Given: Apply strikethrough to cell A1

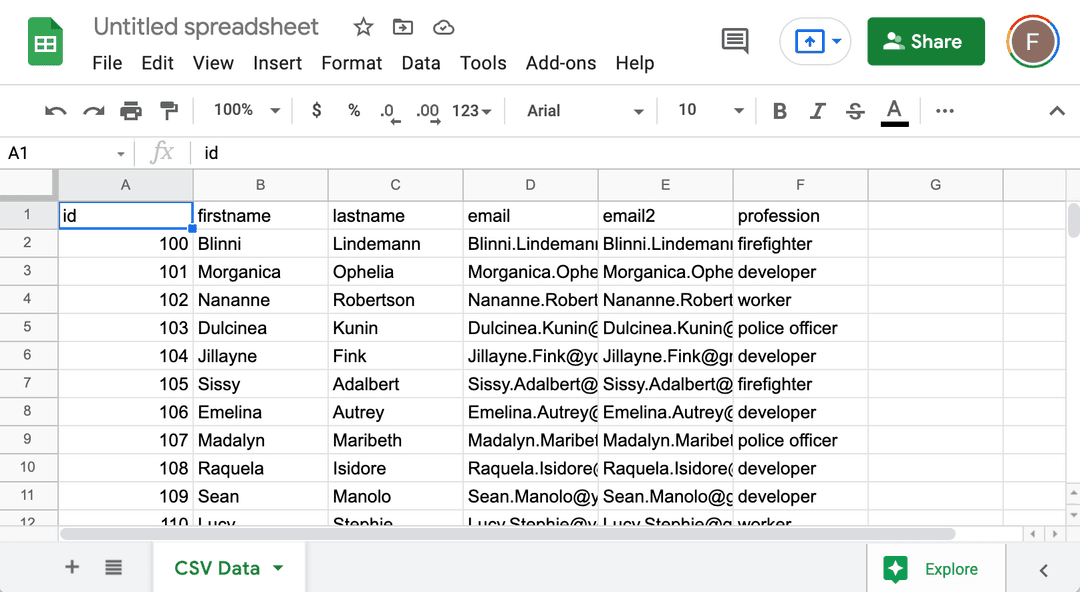Looking at the screenshot, I should coord(855,110).
